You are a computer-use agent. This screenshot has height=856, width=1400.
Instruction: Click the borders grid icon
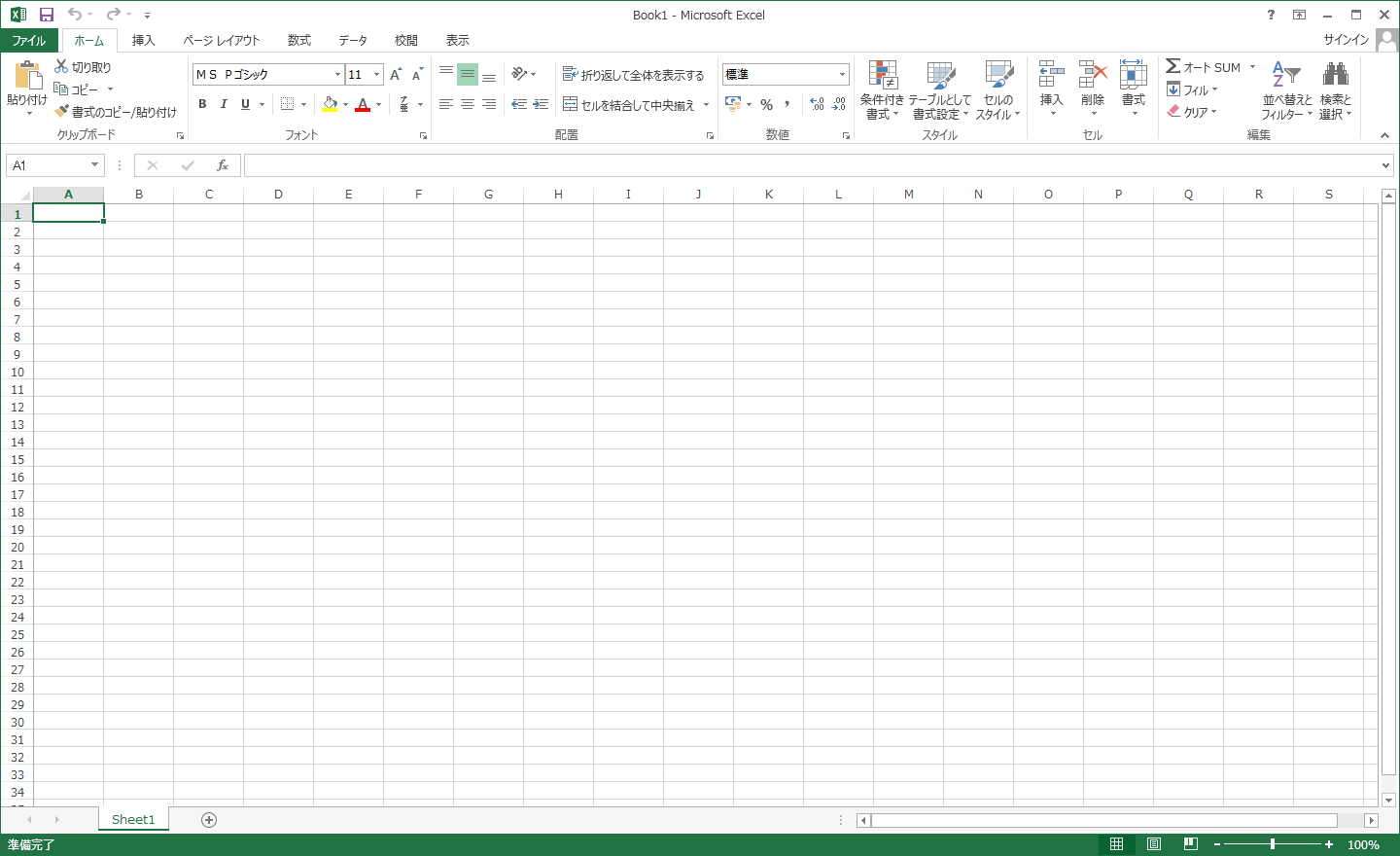coord(287,104)
